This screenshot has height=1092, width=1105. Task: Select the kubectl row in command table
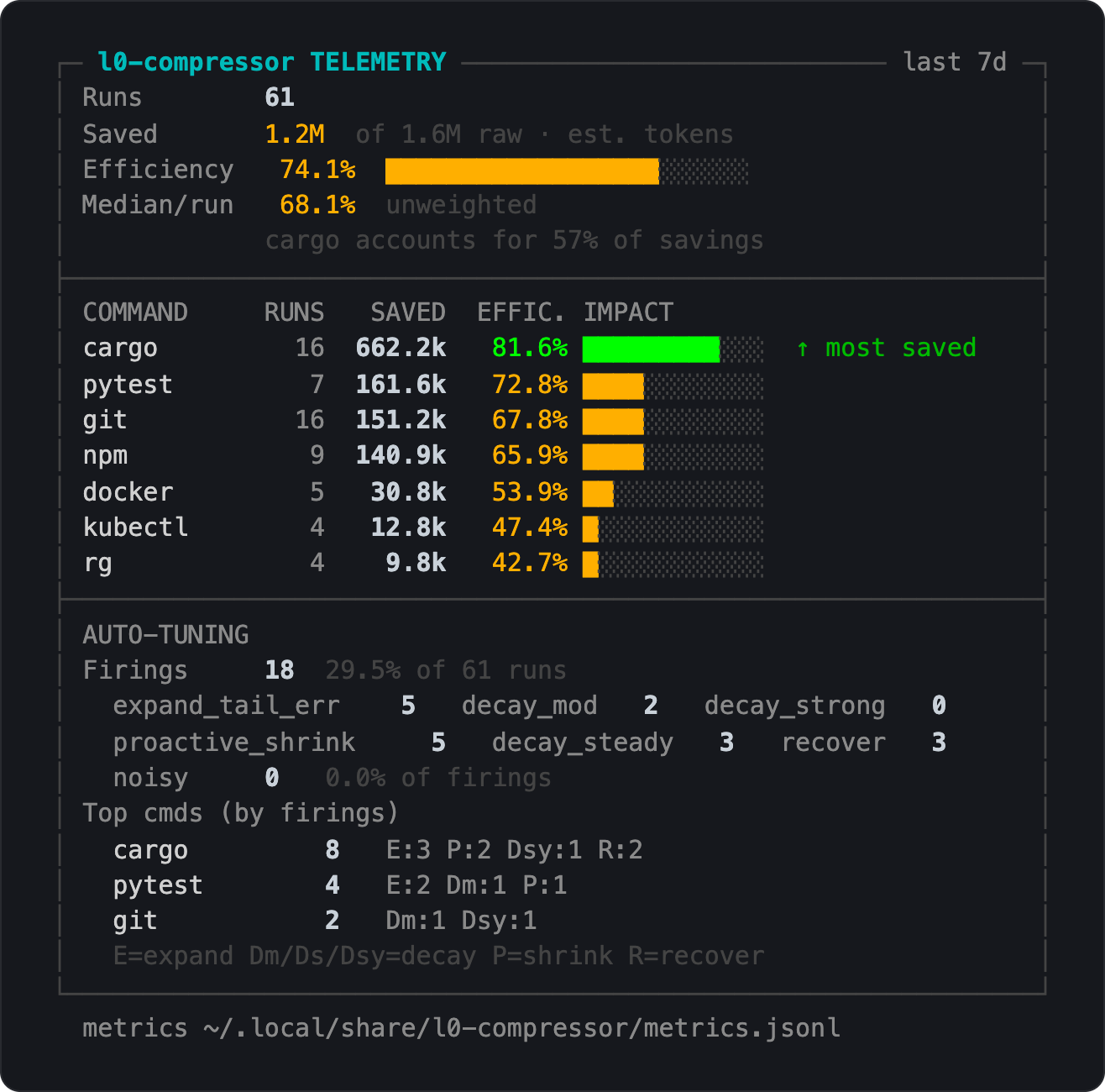click(x=423, y=528)
